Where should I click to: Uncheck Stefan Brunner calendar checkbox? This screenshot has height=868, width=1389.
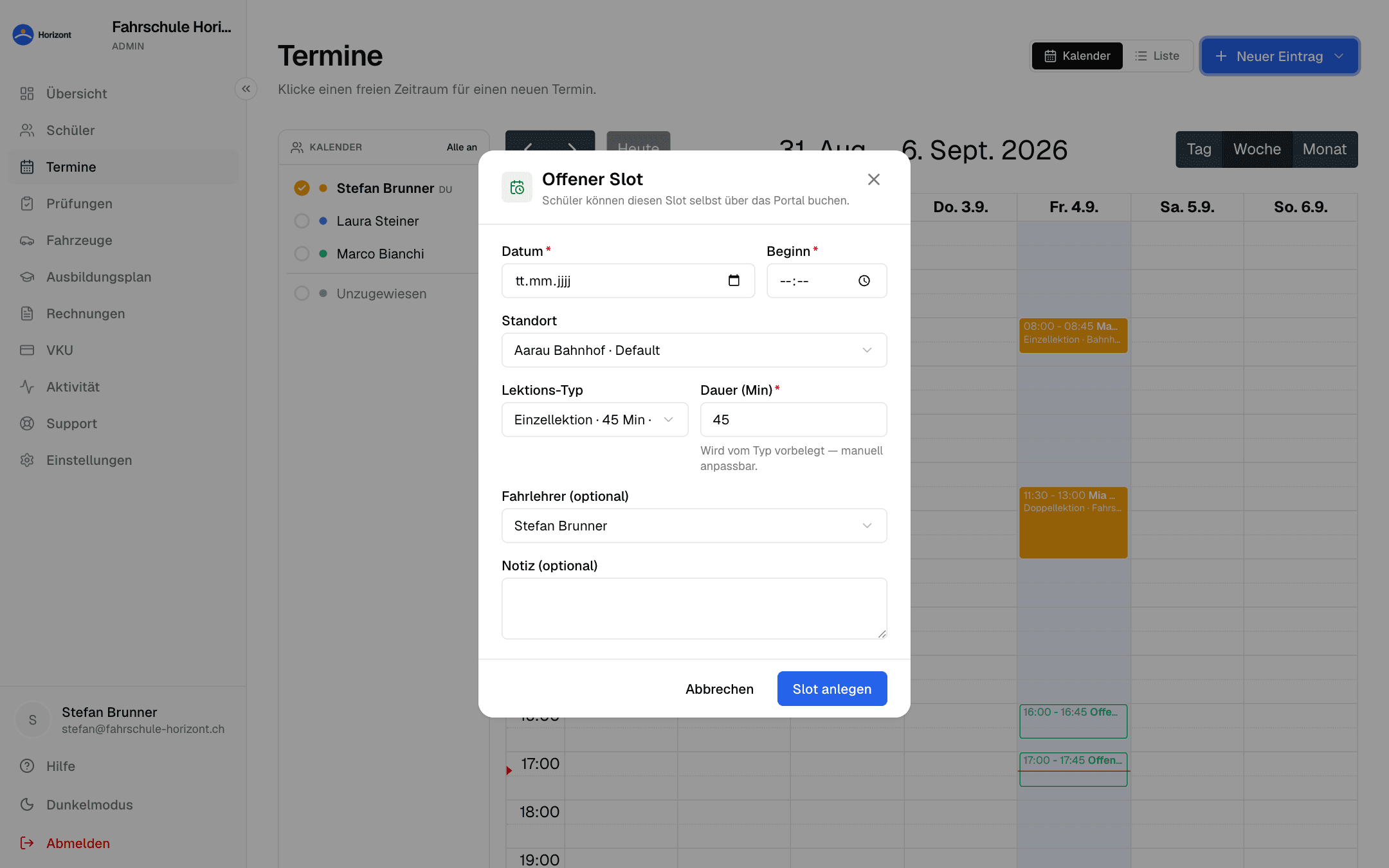pyautogui.click(x=302, y=188)
